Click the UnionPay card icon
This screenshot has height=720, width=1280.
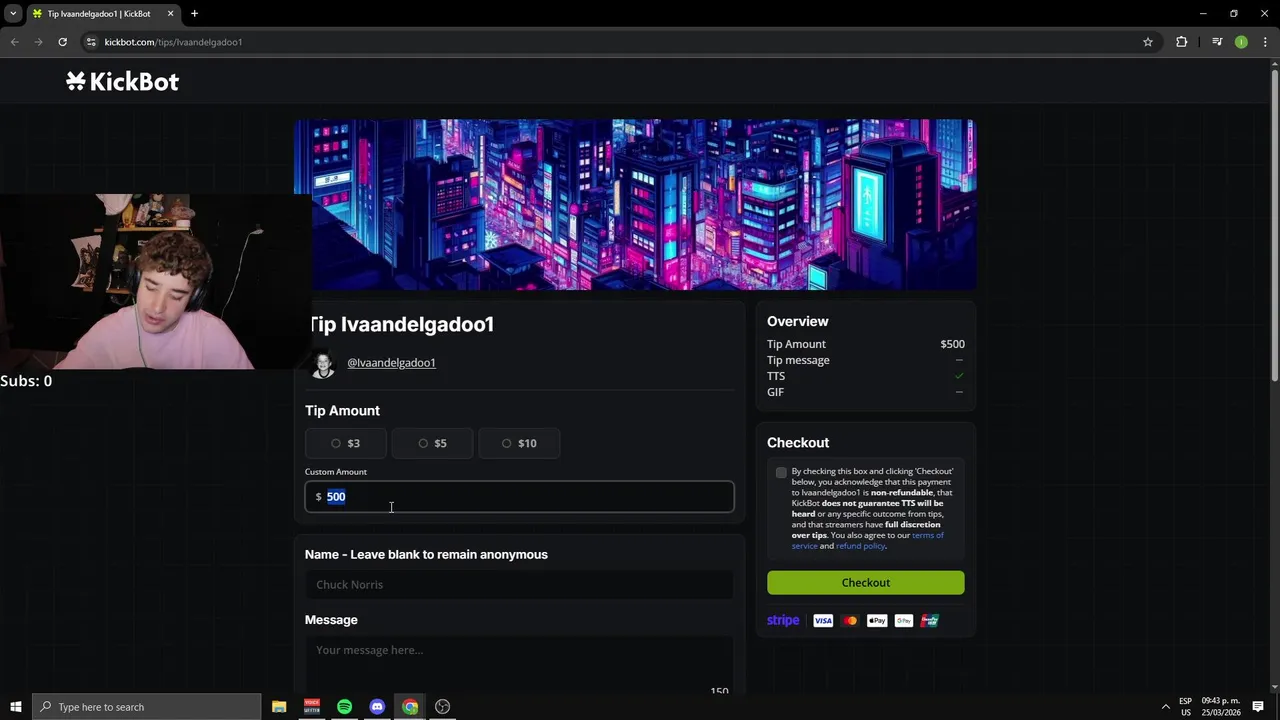click(x=930, y=621)
